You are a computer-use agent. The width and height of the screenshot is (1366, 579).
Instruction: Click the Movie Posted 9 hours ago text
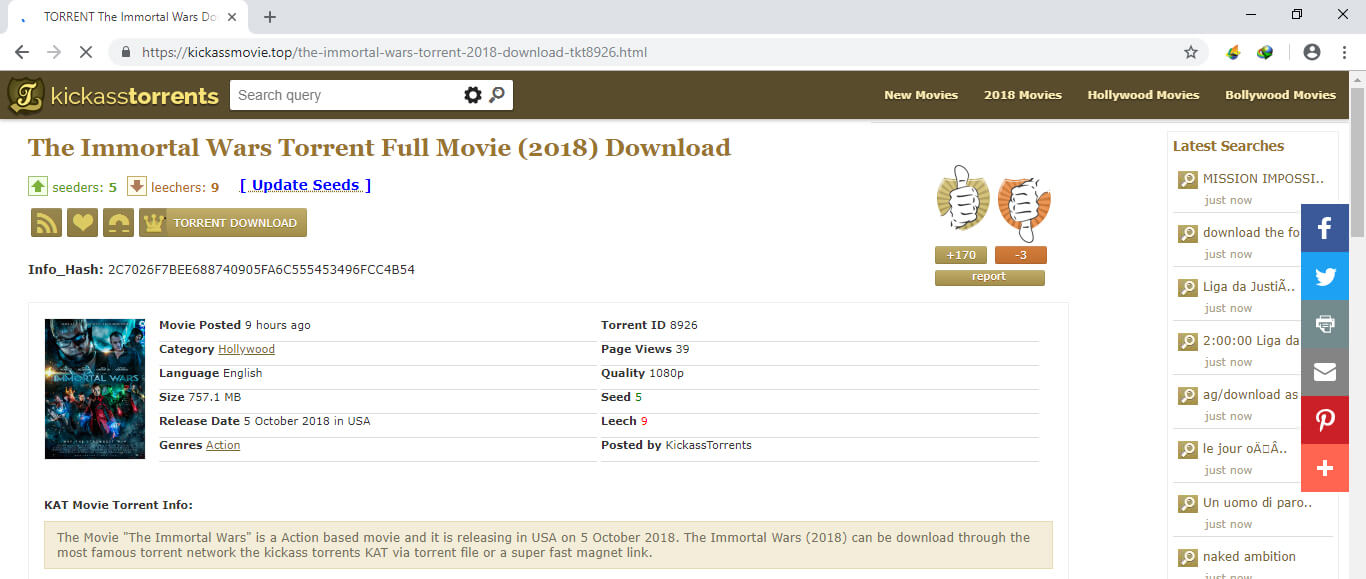[235, 325]
